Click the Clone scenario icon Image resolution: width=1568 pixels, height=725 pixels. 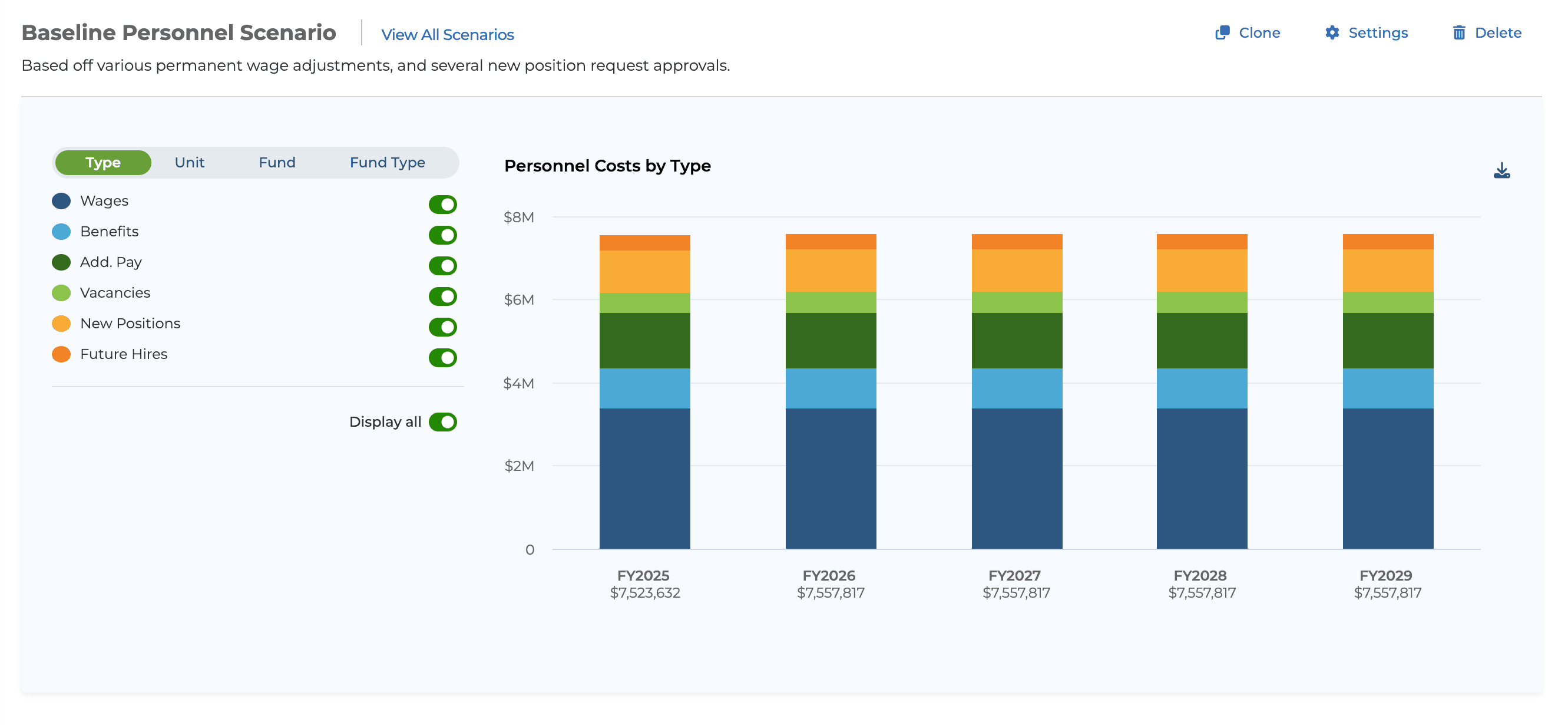1223,33
